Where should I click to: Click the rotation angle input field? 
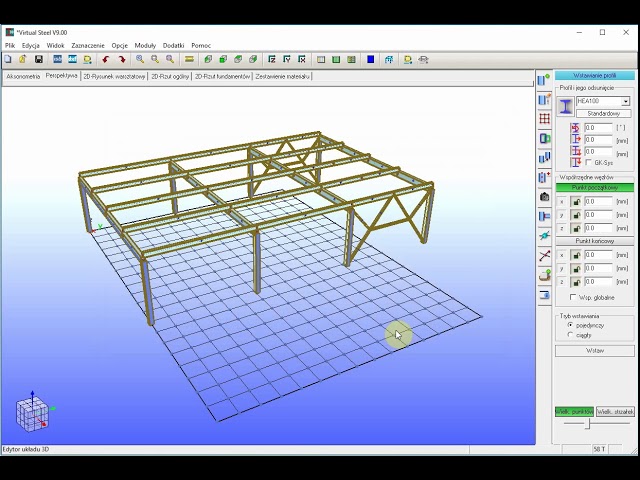[x=598, y=128]
